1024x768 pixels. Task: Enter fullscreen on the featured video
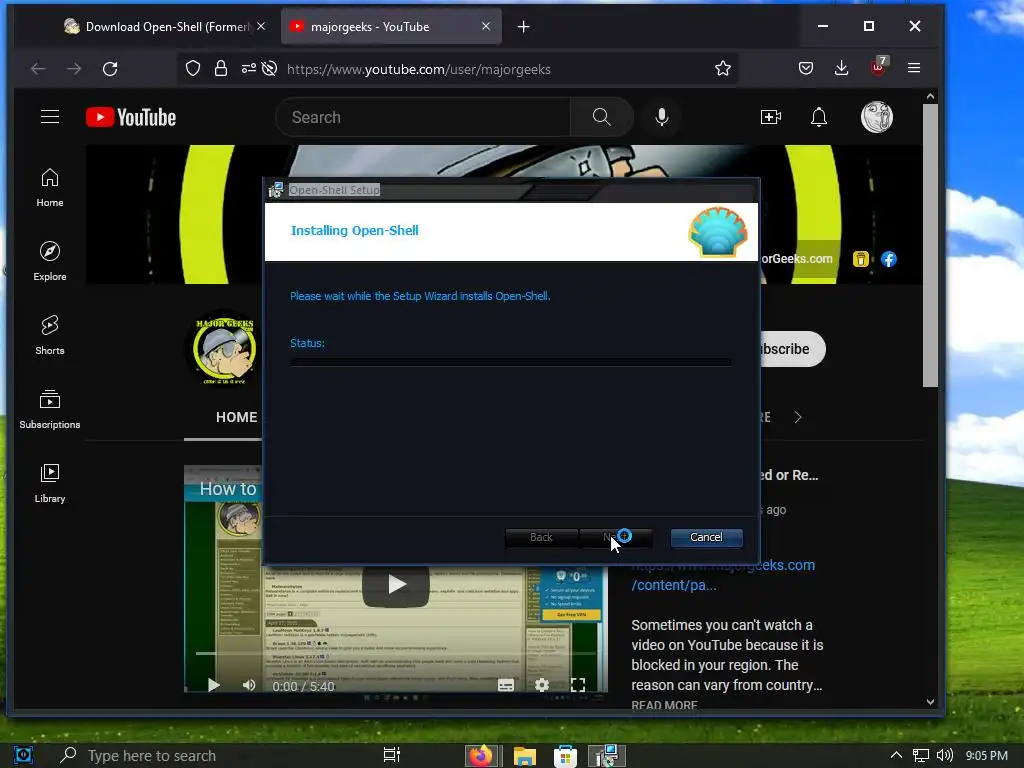(x=577, y=685)
